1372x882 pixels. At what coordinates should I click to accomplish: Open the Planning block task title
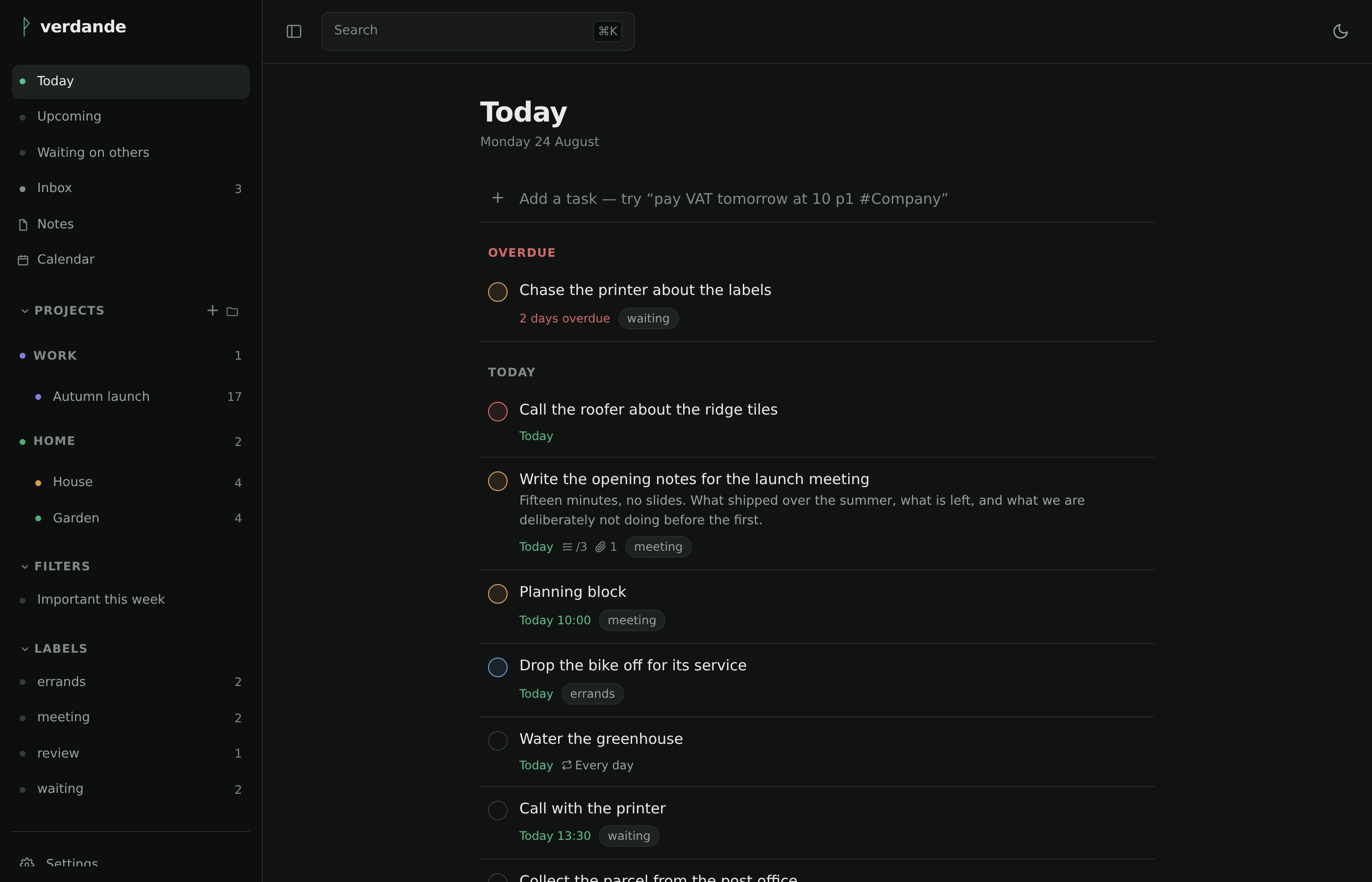pyautogui.click(x=572, y=591)
